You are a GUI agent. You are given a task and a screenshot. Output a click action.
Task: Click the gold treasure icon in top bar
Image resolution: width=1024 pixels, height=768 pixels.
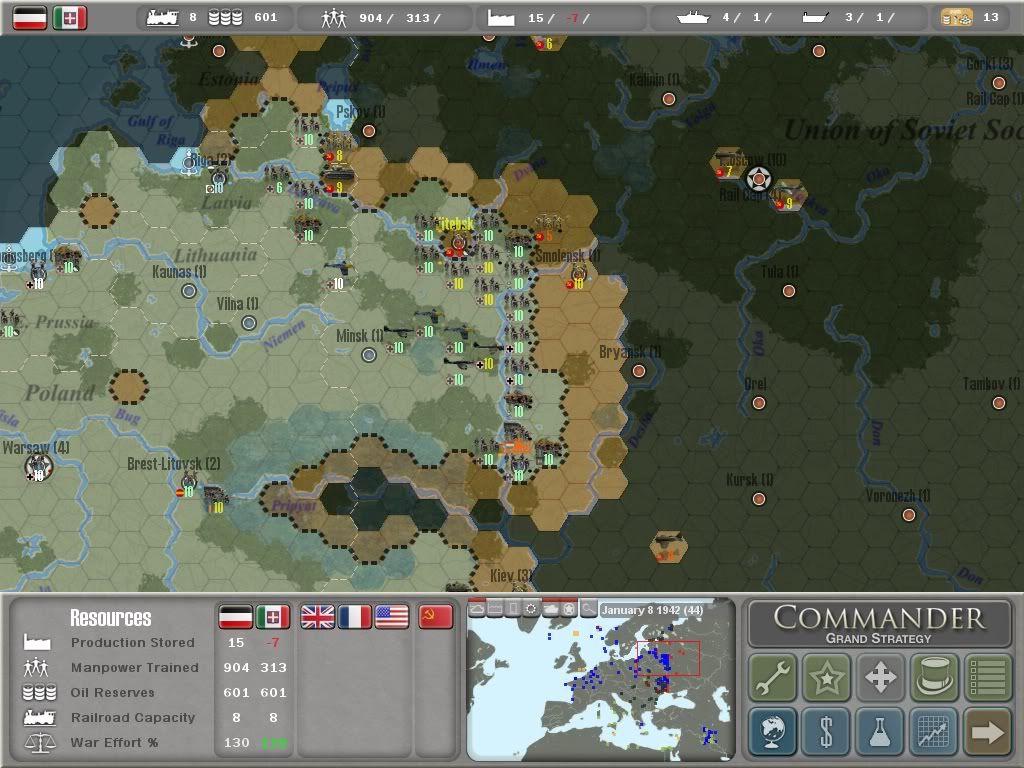click(x=957, y=18)
